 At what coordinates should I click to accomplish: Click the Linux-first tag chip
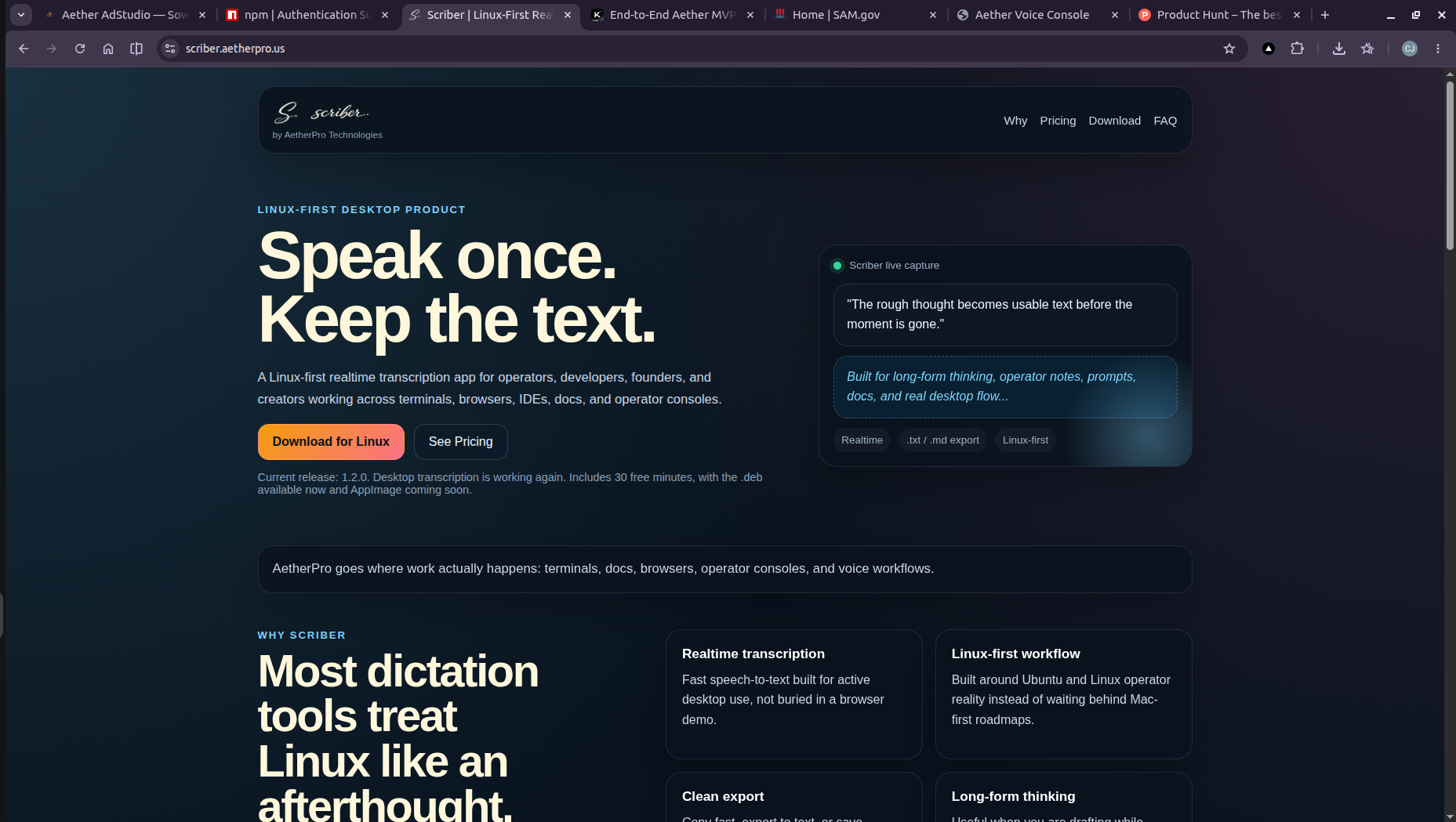coord(1026,440)
